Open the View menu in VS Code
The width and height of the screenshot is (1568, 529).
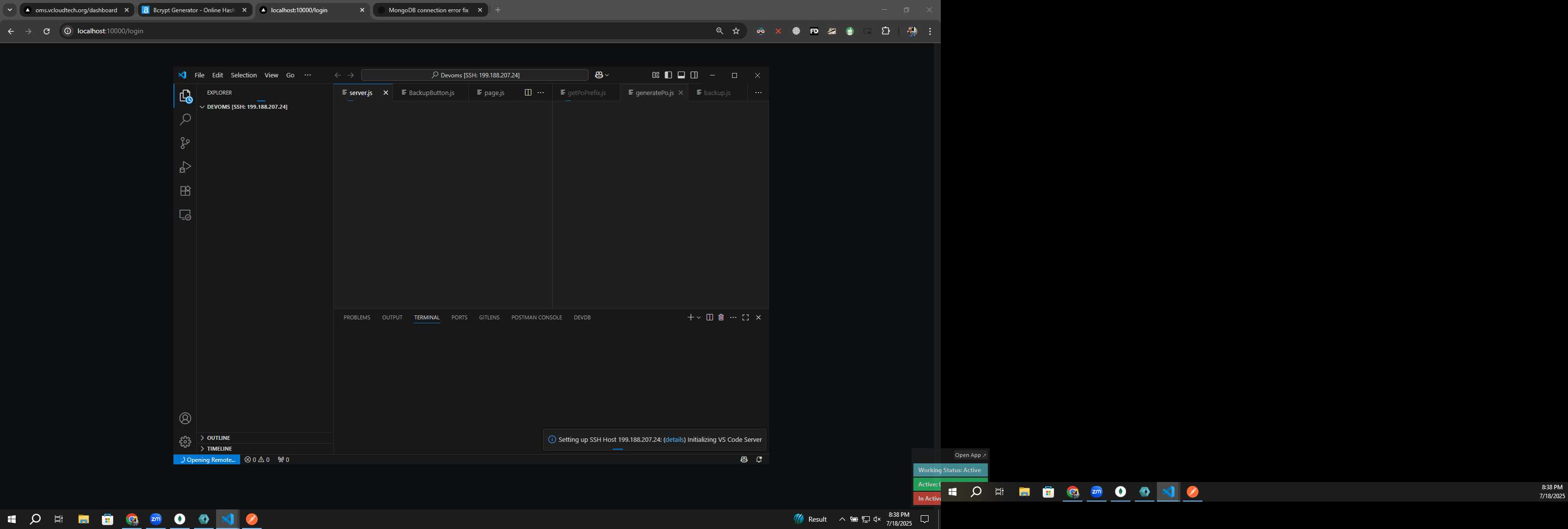coord(271,75)
